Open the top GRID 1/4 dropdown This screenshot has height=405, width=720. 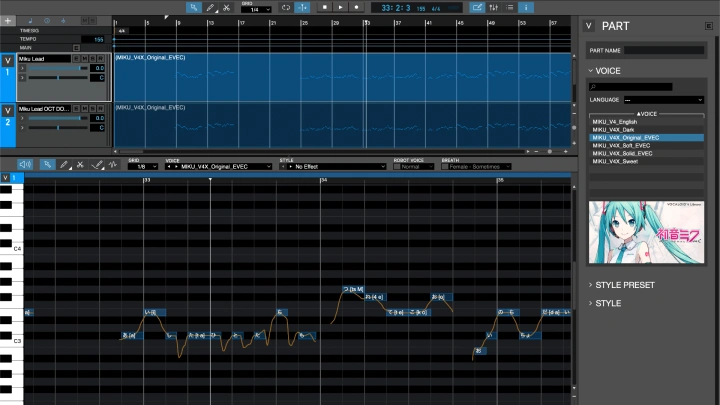[256, 9]
